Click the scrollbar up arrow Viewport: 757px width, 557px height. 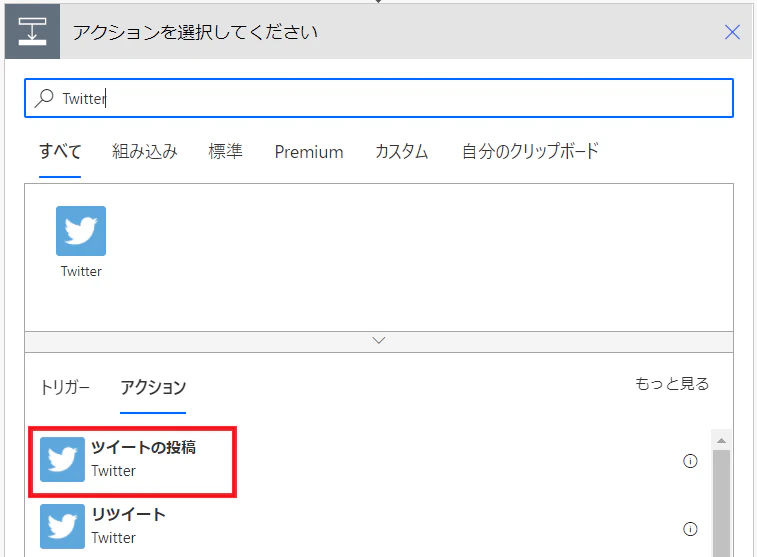coord(721,440)
